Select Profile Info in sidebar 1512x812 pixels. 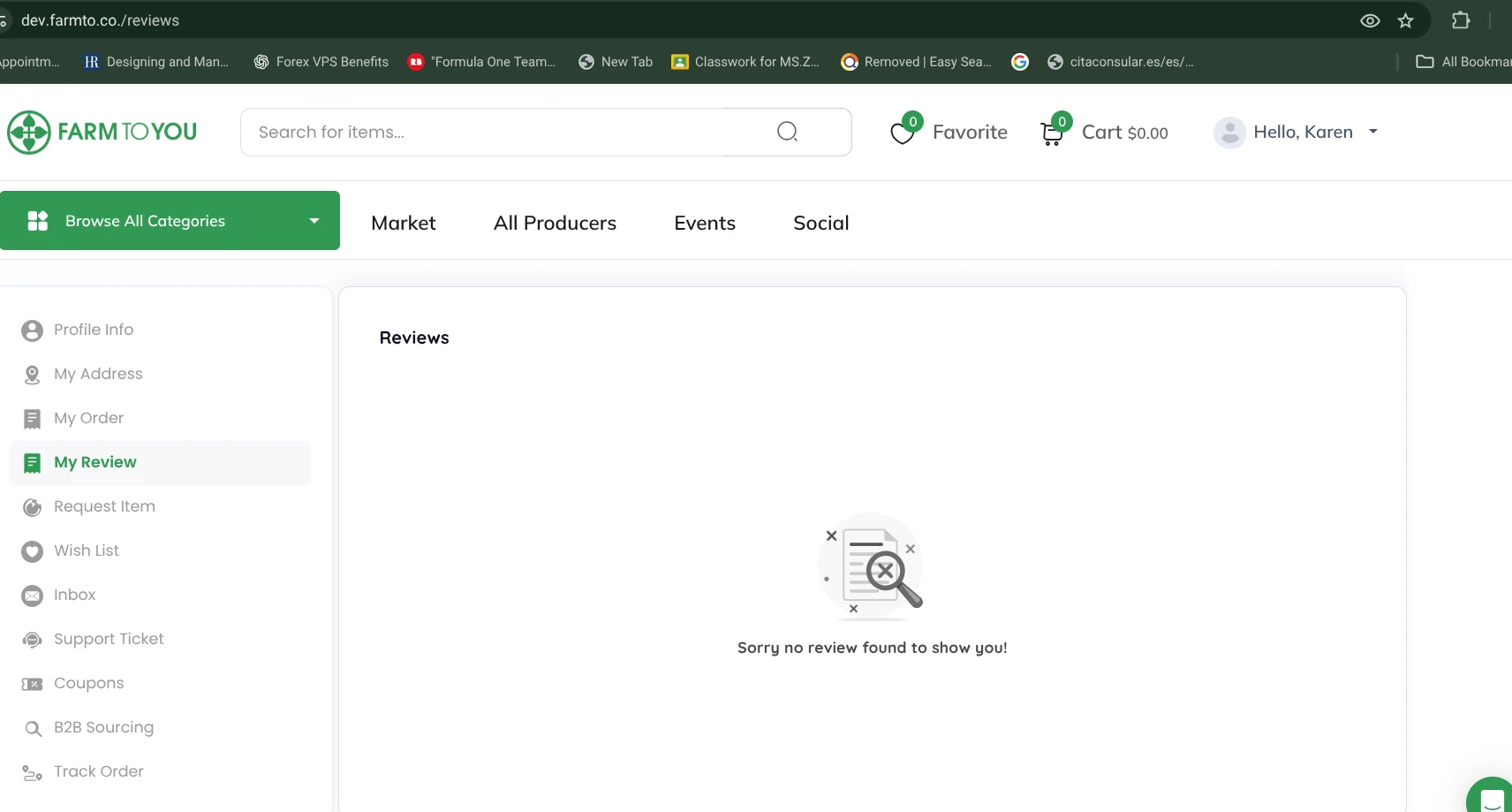tap(94, 330)
